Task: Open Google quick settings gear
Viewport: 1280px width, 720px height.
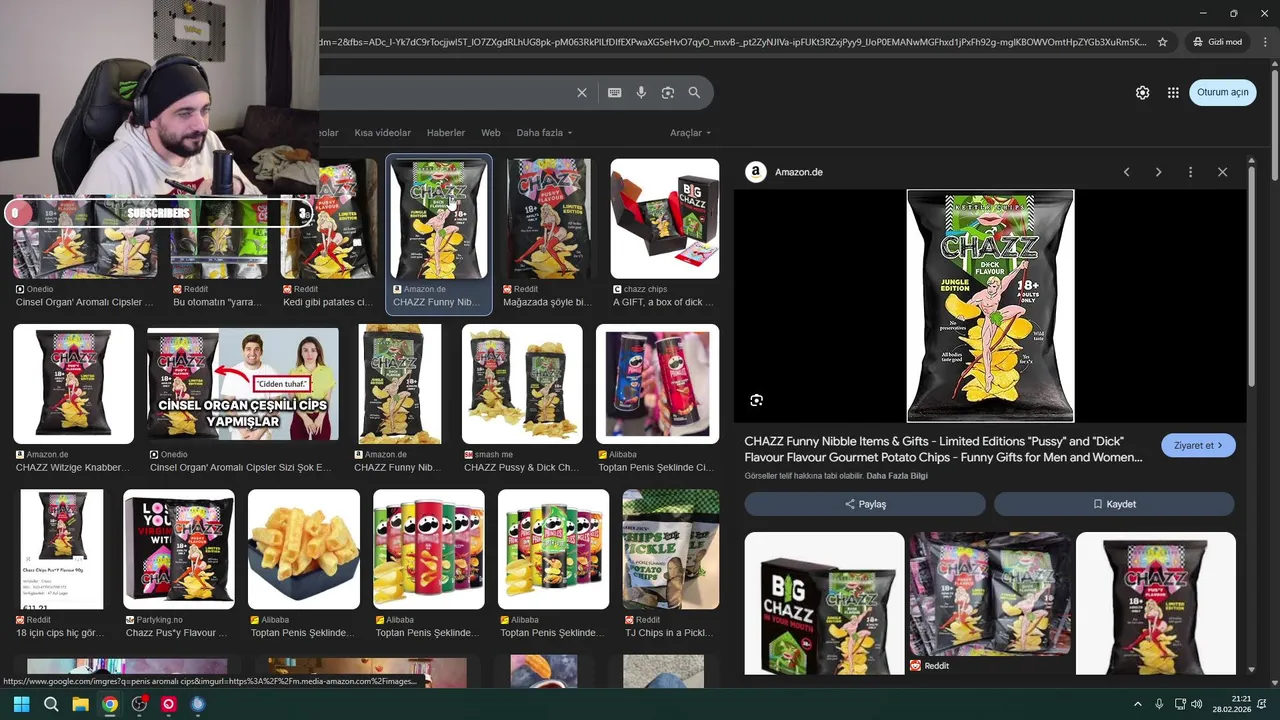Action: (x=1142, y=93)
